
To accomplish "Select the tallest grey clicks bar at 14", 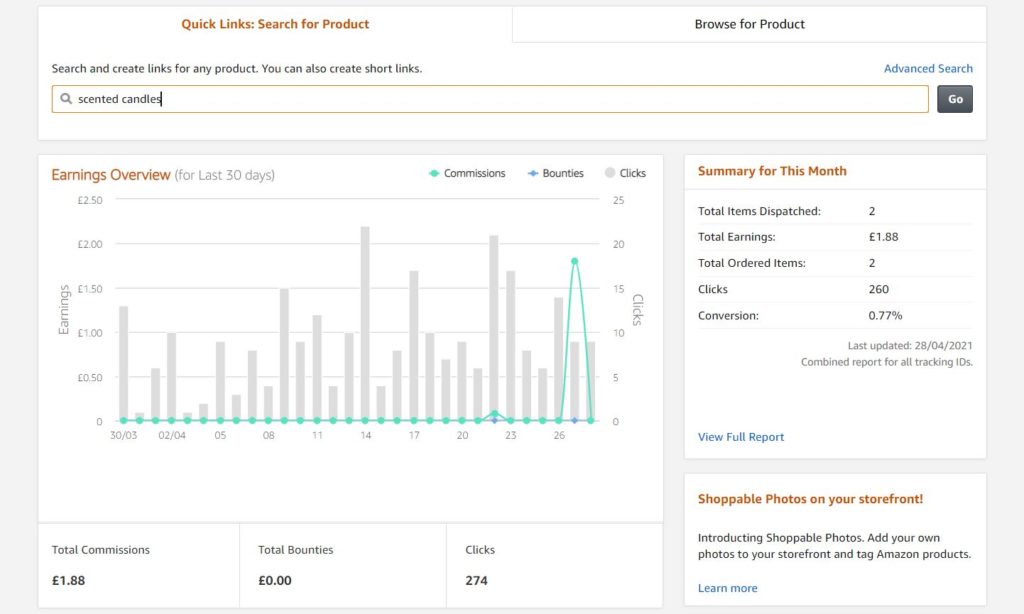I will click(x=365, y=320).
